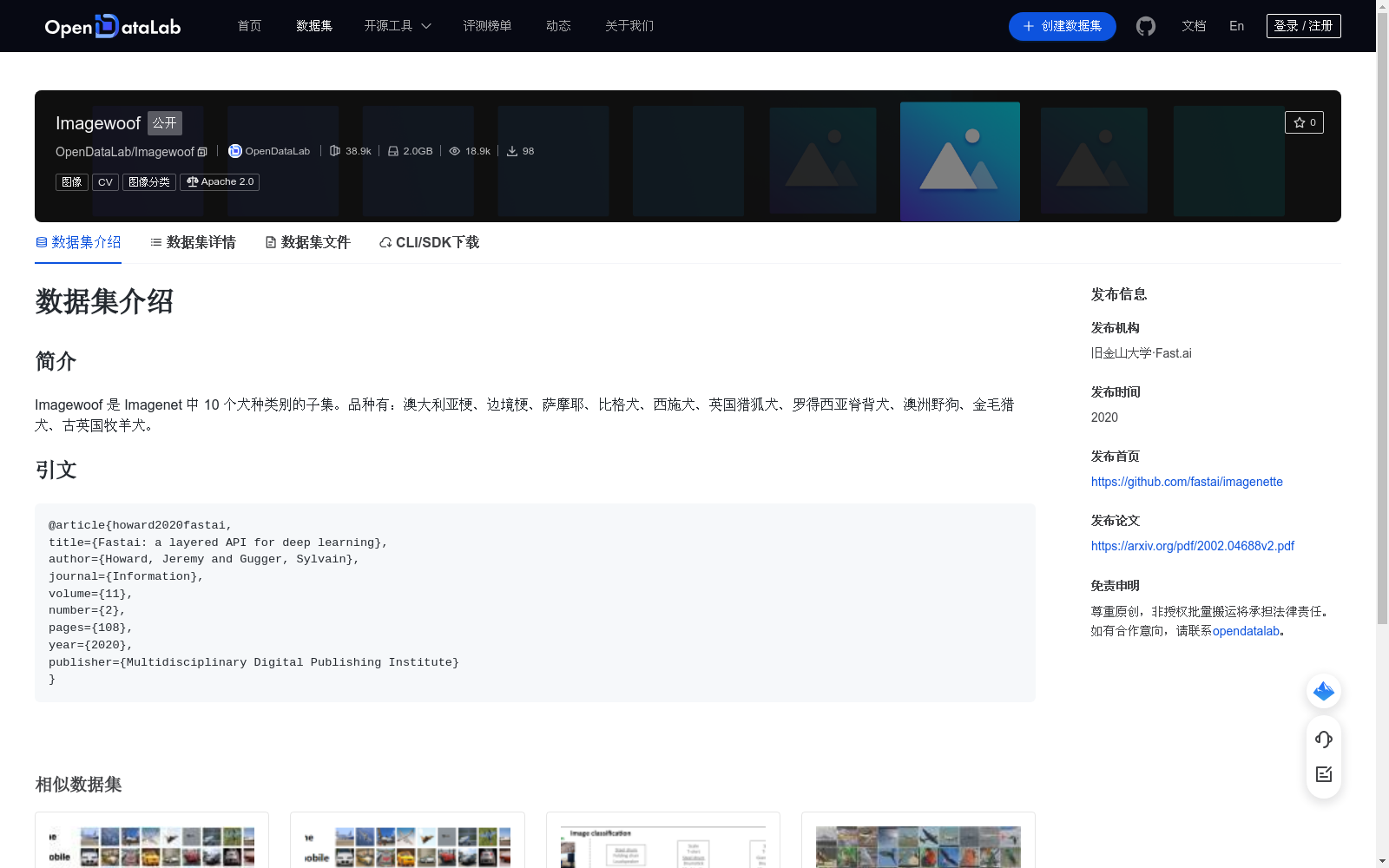Go to 首页 in navigation
The width and height of the screenshot is (1389, 868).
click(x=249, y=26)
